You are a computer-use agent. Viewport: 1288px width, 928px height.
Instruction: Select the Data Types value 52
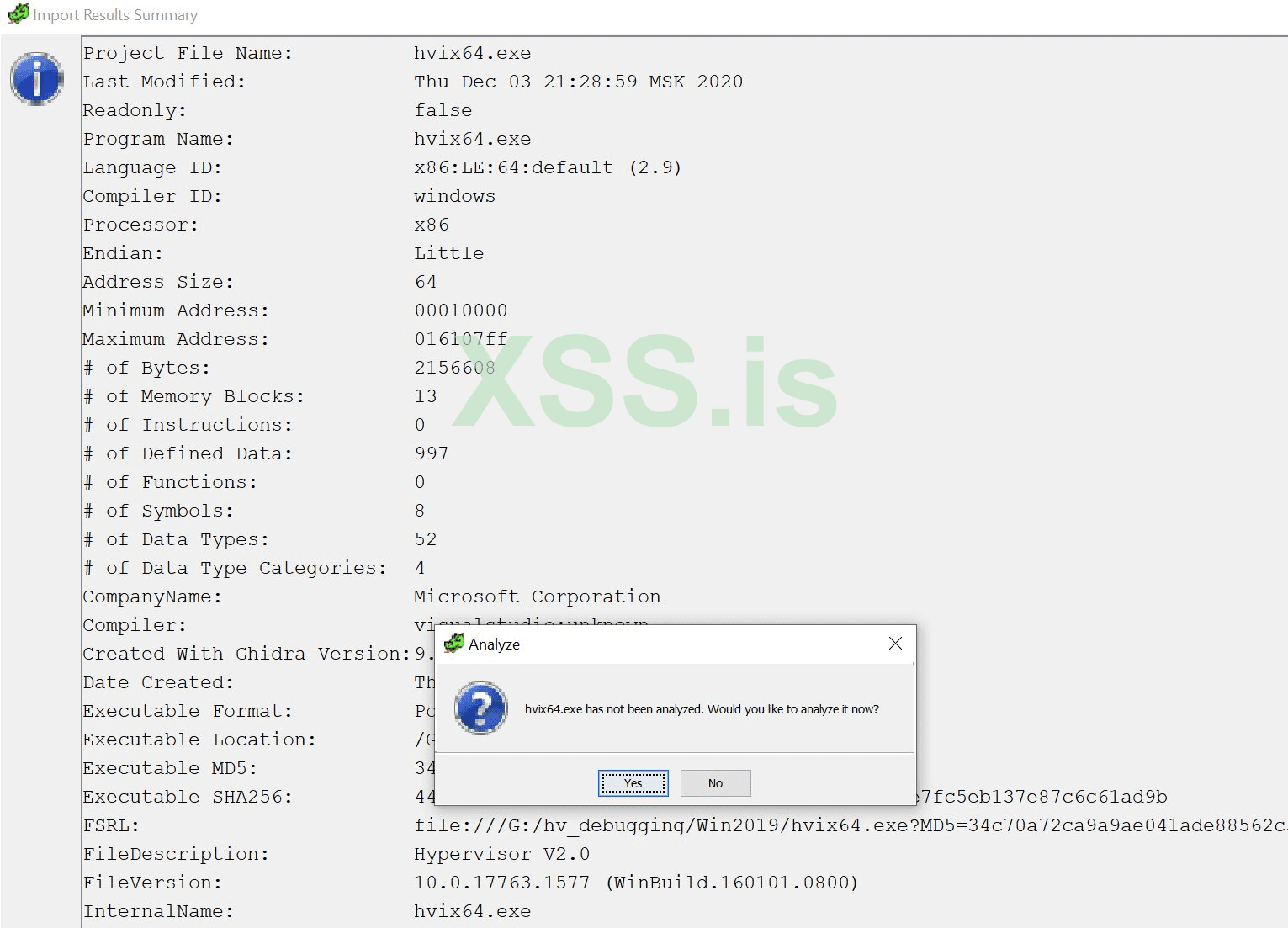click(426, 539)
